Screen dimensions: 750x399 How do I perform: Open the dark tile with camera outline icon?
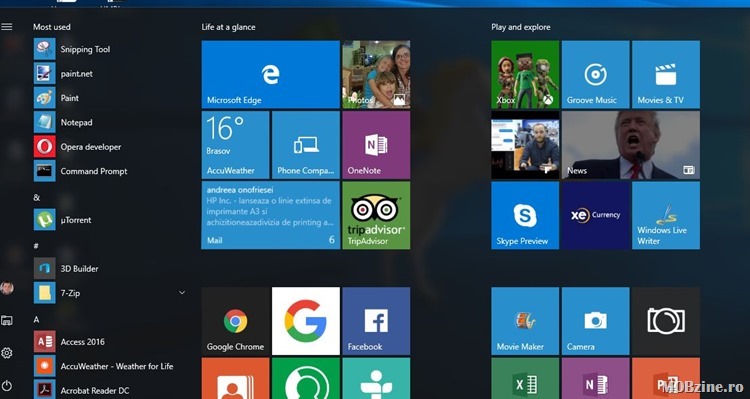[666, 321]
